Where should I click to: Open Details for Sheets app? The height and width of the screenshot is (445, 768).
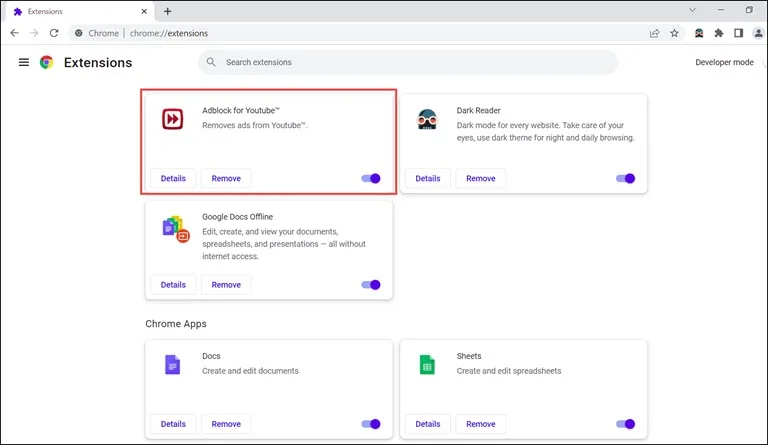pos(428,424)
